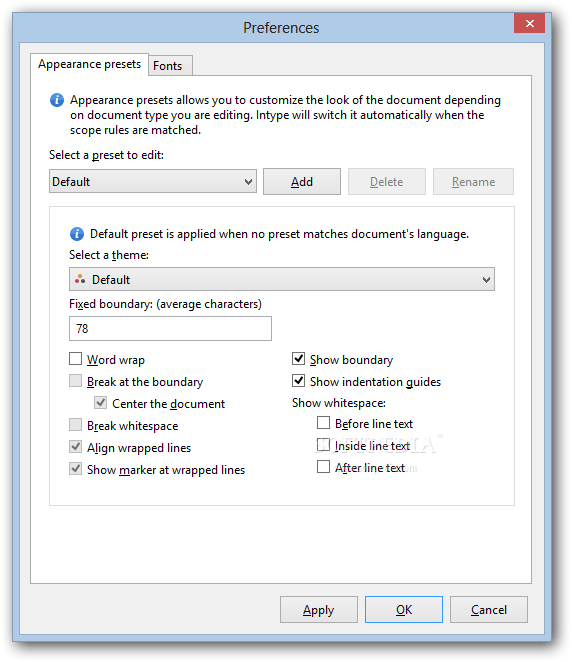Open the Select a theme dropdown
The image size is (572, 662).
[x=282, y=279]
